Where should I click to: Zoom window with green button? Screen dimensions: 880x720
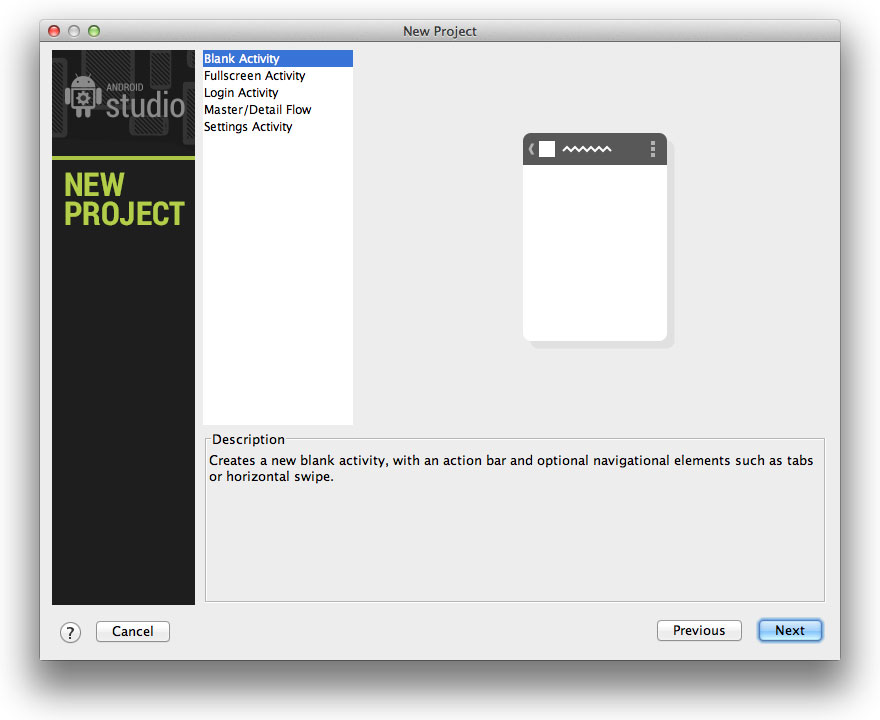[94, 31]
